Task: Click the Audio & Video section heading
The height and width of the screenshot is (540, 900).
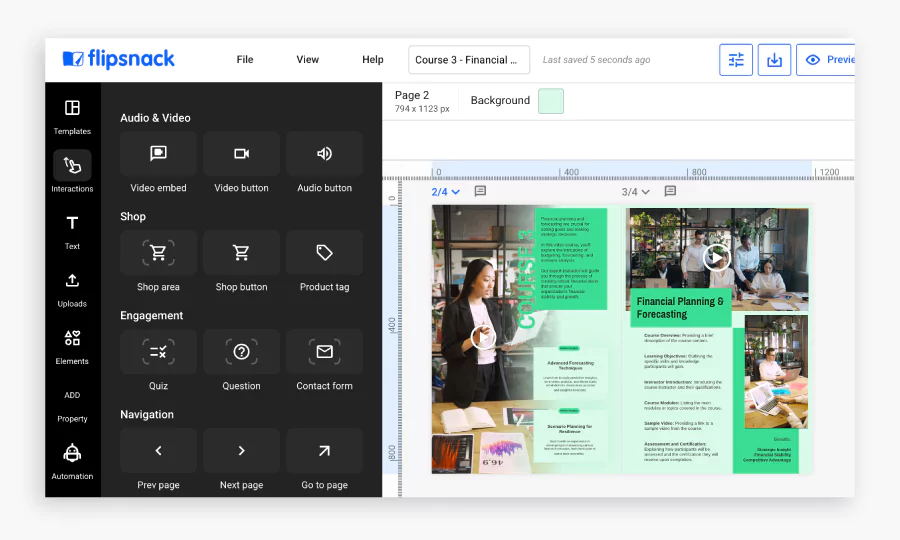Action: coord(155,118)
